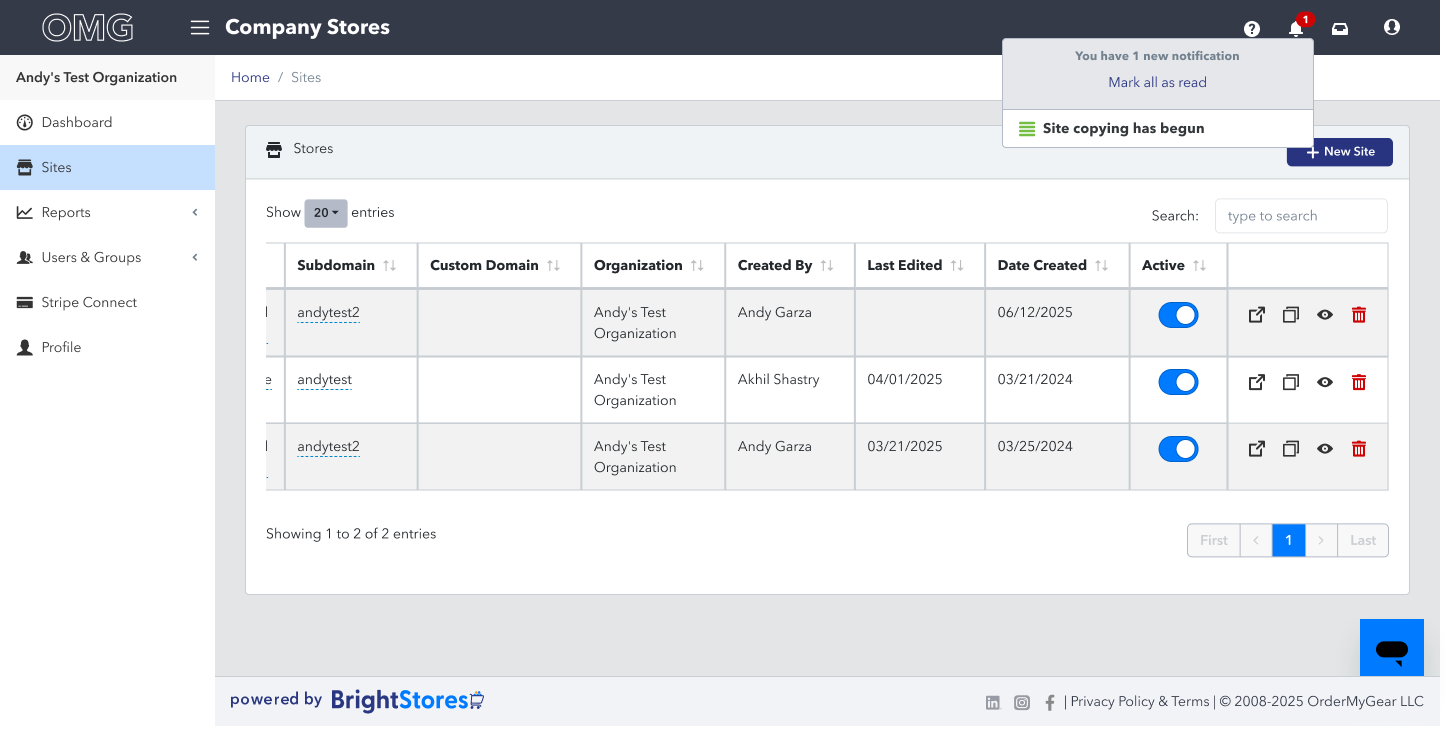The width and height of the screenshot is (1454, 733).
Task: Delete the site created 06/12/2025
Action: [x=1359, y=315]
